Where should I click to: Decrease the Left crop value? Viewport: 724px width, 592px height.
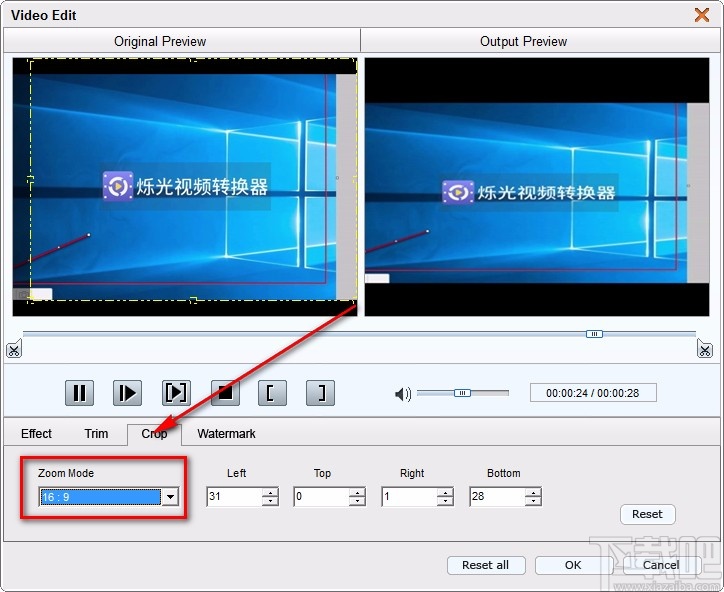[270, 501]
